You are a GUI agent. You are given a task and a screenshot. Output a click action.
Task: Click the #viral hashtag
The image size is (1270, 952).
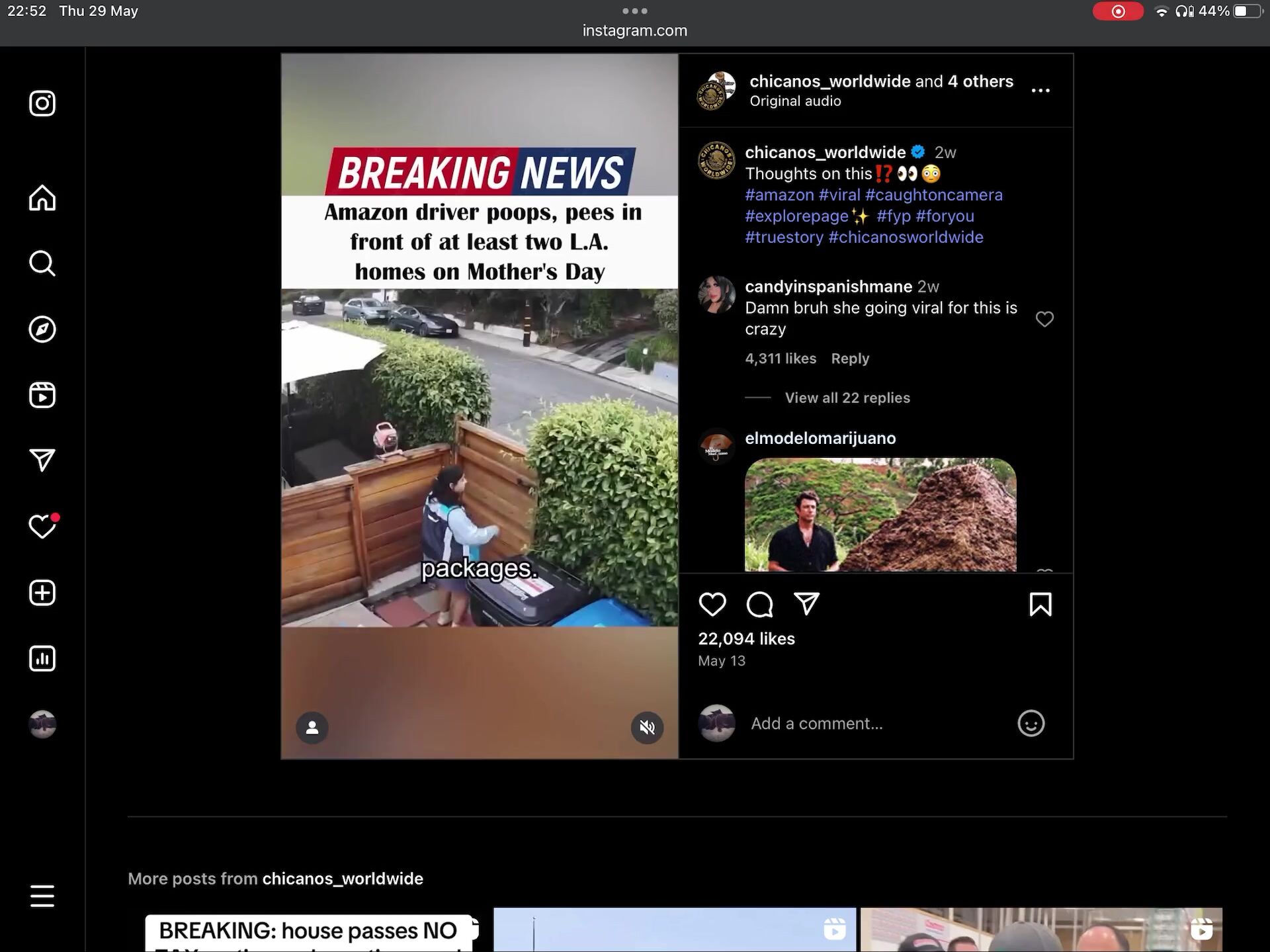pos(839,195)
